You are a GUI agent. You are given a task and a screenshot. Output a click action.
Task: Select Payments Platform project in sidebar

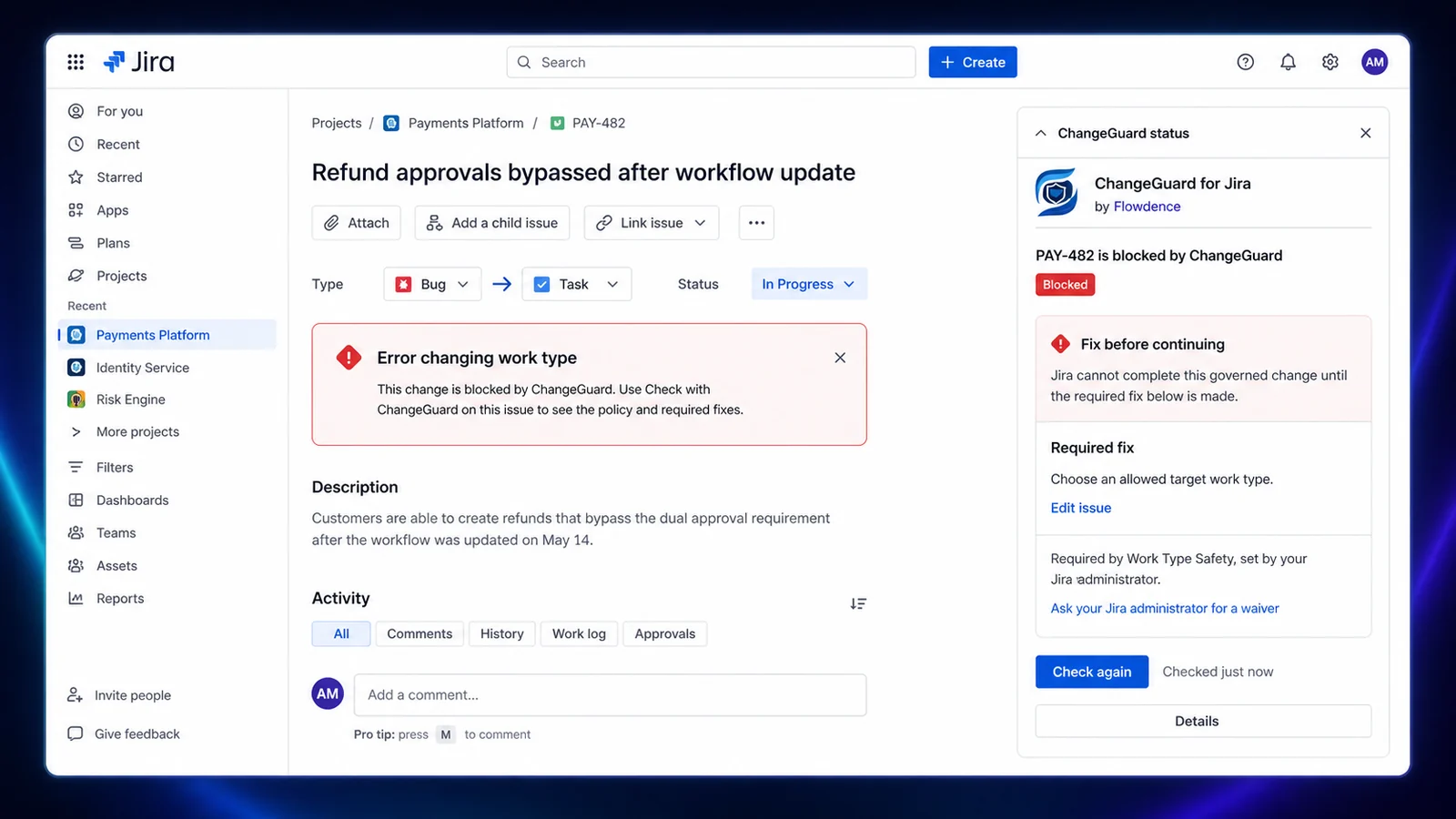(x=167, y=335)
